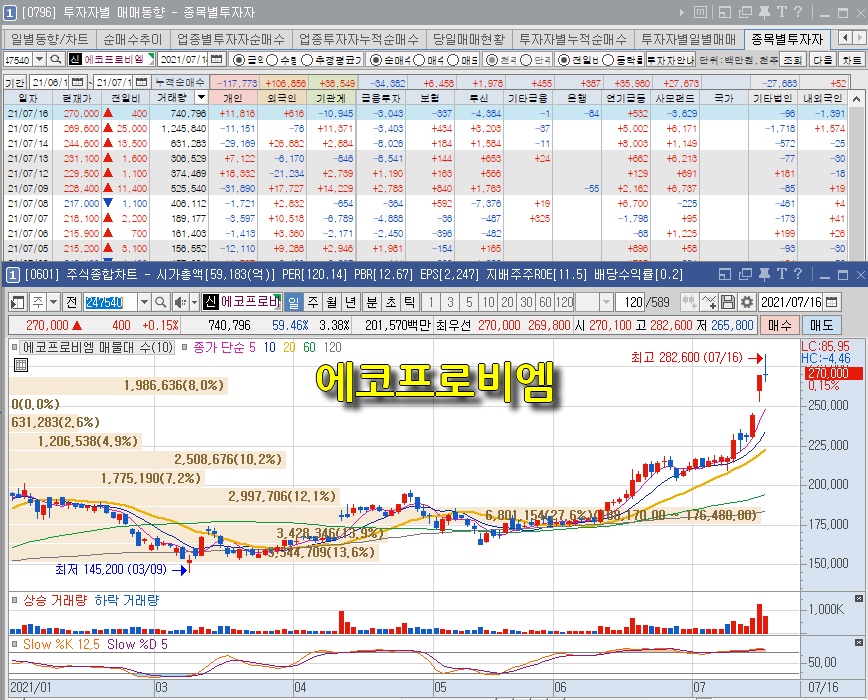
Task: Open help question mark in chart window title
Action: 798,274
